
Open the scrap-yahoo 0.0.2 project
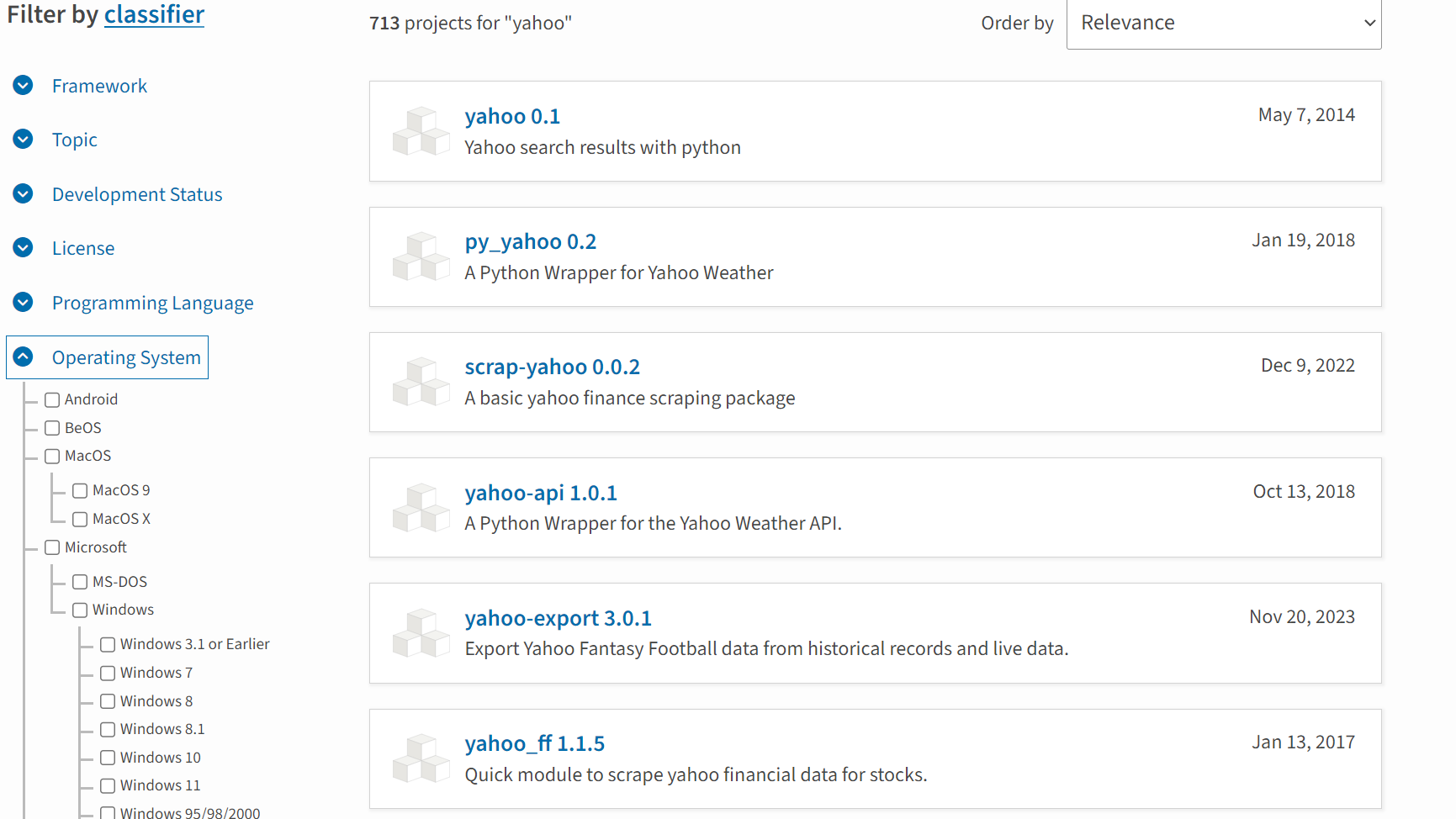(553, 367)
